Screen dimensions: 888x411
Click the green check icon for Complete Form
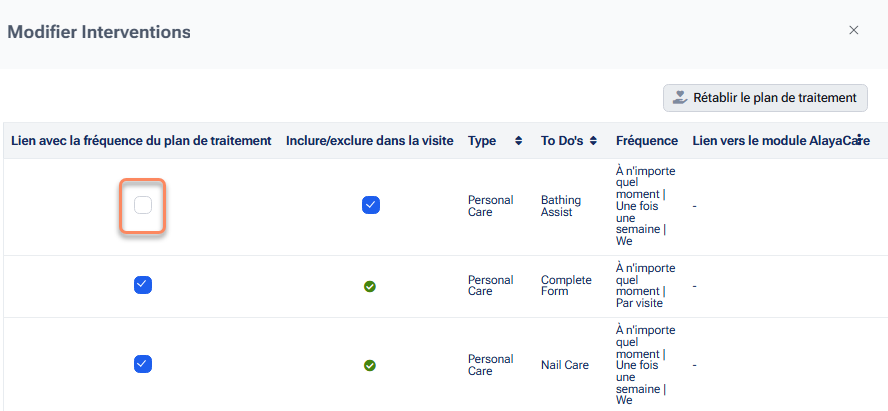click(370, 286)
